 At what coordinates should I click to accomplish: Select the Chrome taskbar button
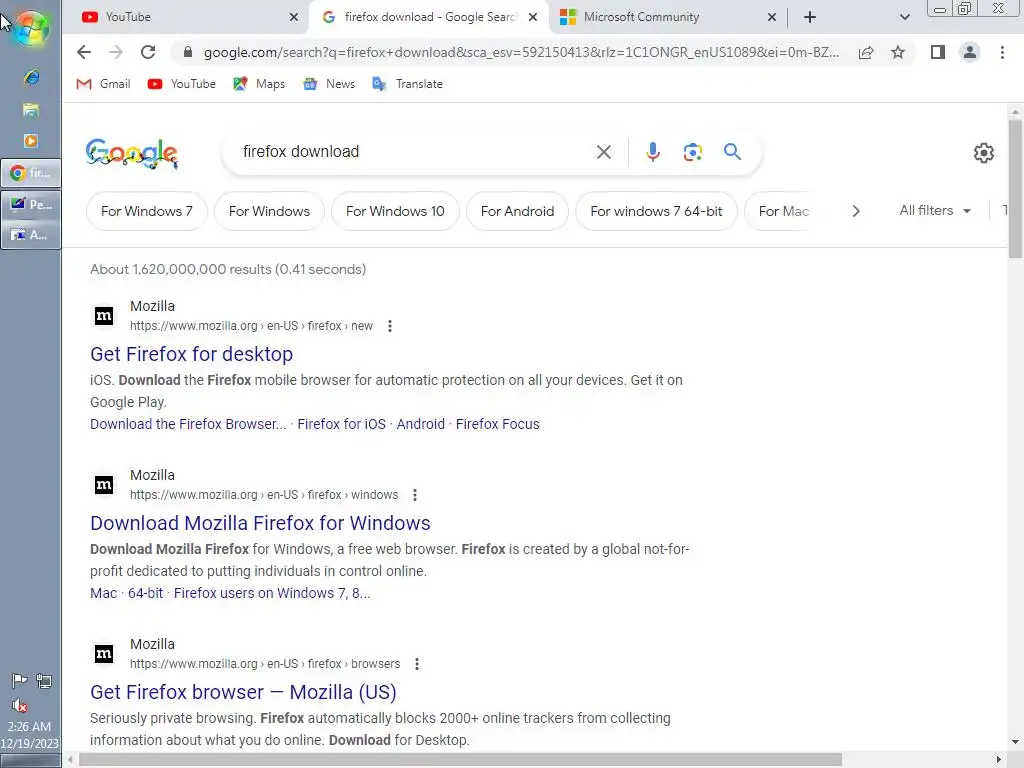pyautogui.click(x=31, y=173)
